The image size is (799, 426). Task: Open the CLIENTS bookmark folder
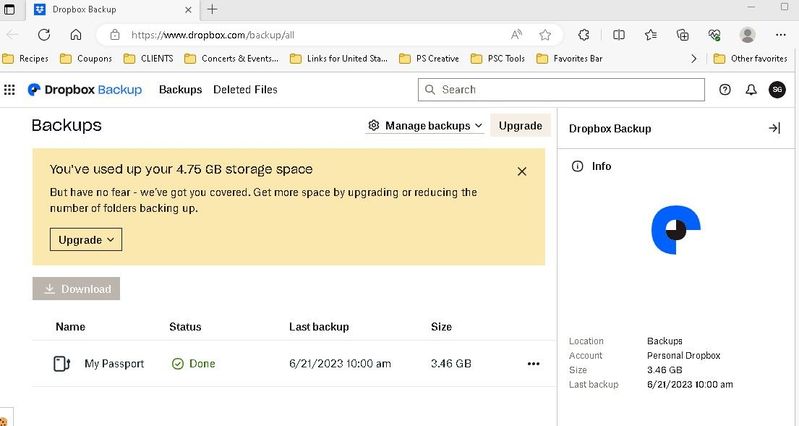(x=148, y=59)
